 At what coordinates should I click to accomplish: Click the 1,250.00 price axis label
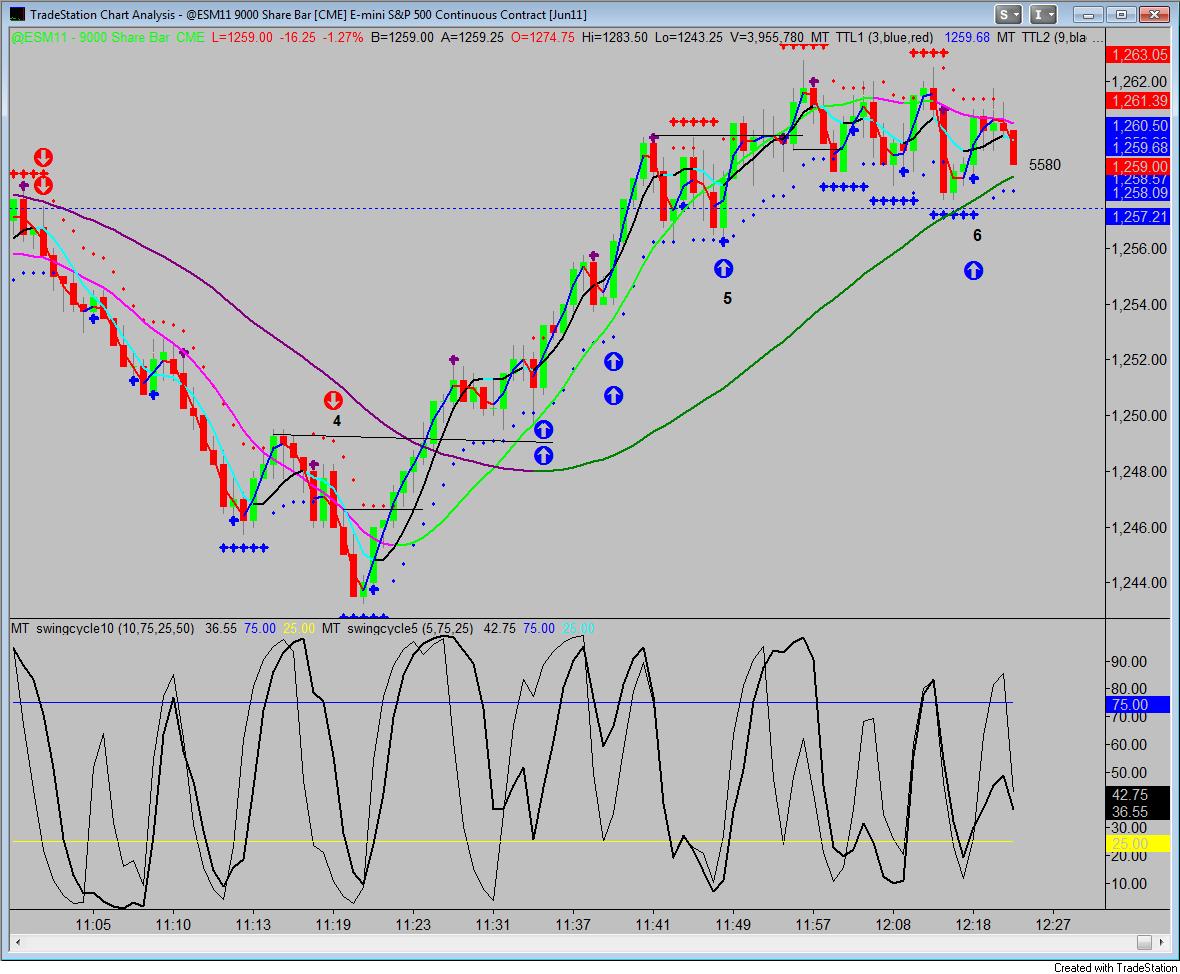click(x=1139, y=415)
